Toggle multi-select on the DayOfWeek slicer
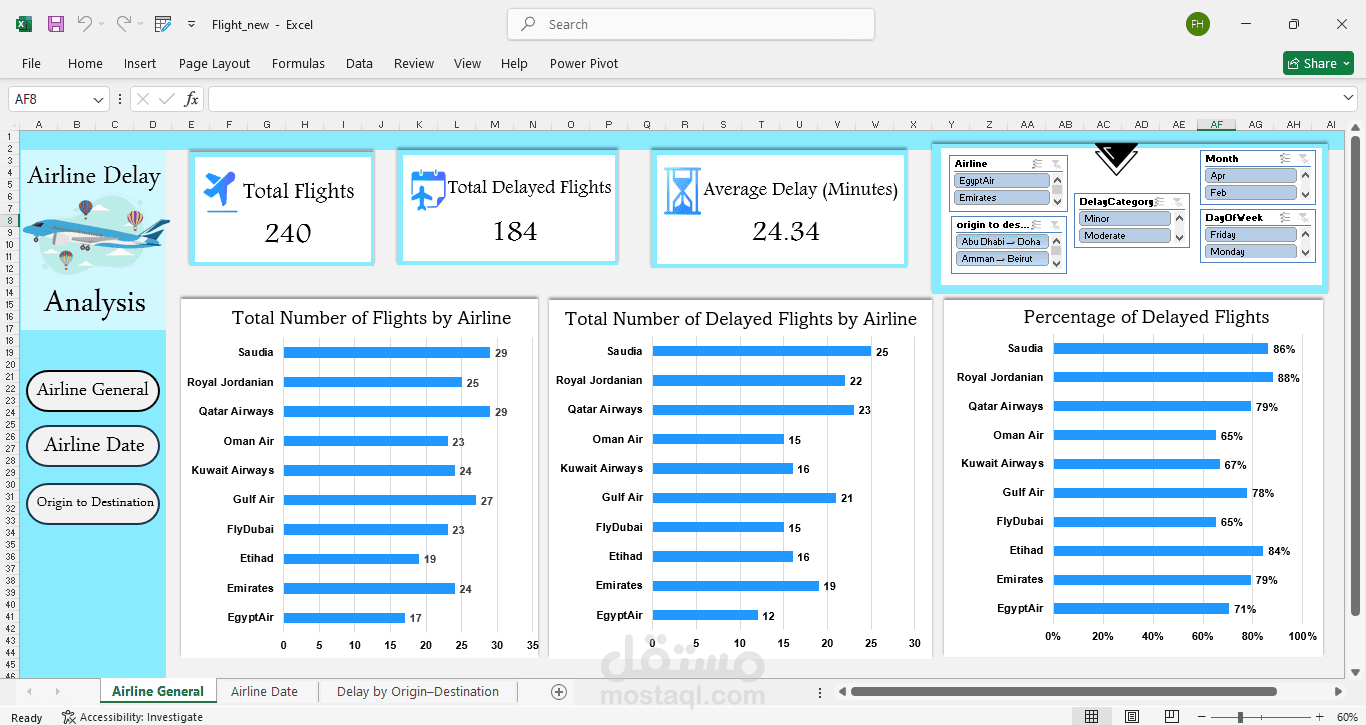The width and height of the screenshot is (1366, 725). [1285, 217]
